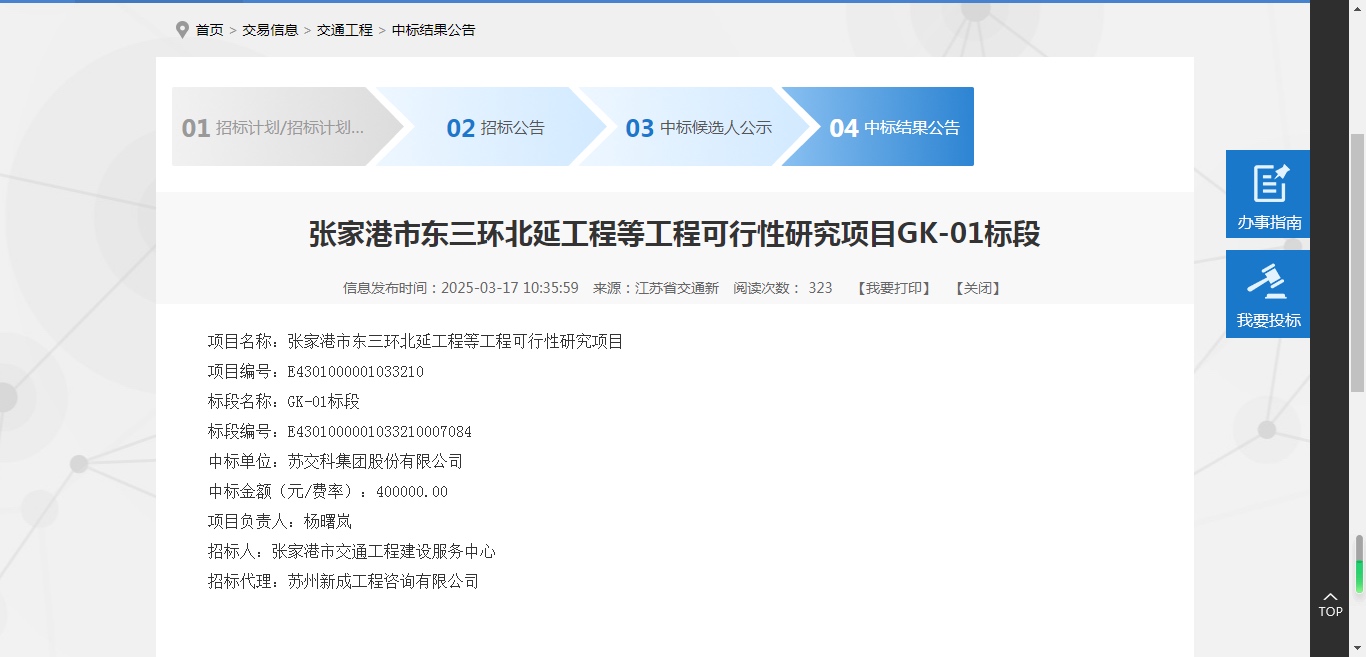Image resolution: width=1366 pixels, height=657 pixels.
Task: Open 交通工程 breadcrumb link
Action: click(345, 30)
